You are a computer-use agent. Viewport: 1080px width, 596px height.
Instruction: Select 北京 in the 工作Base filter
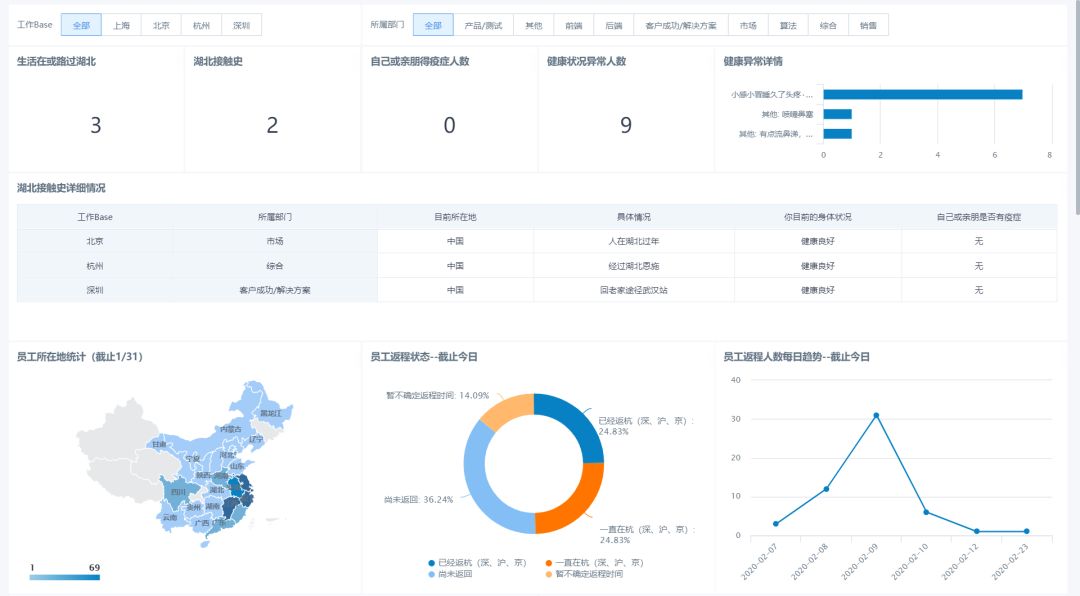pyautogui.click(x=161, y=25)
